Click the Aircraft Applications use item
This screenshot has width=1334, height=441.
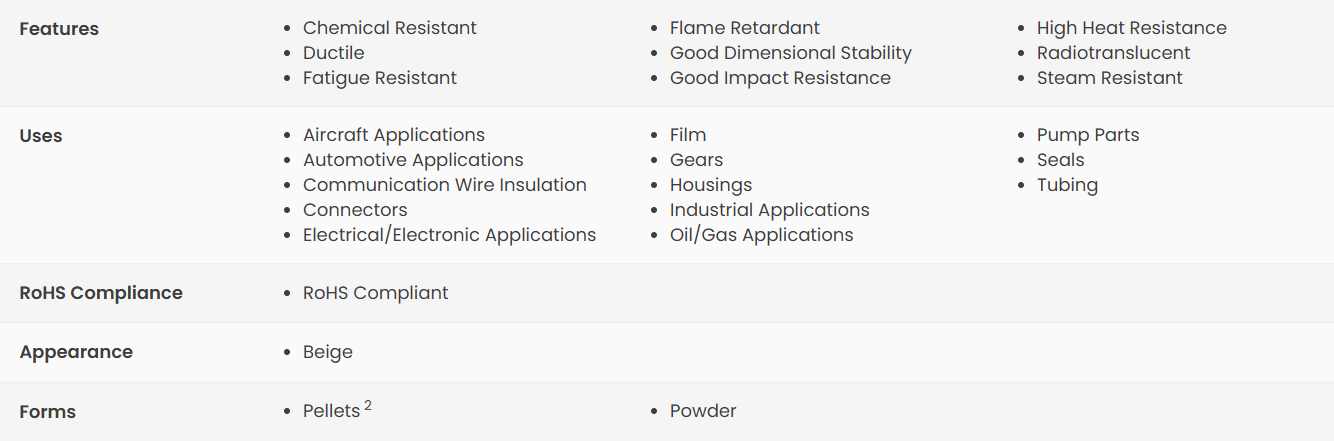[x=394, y=135]
